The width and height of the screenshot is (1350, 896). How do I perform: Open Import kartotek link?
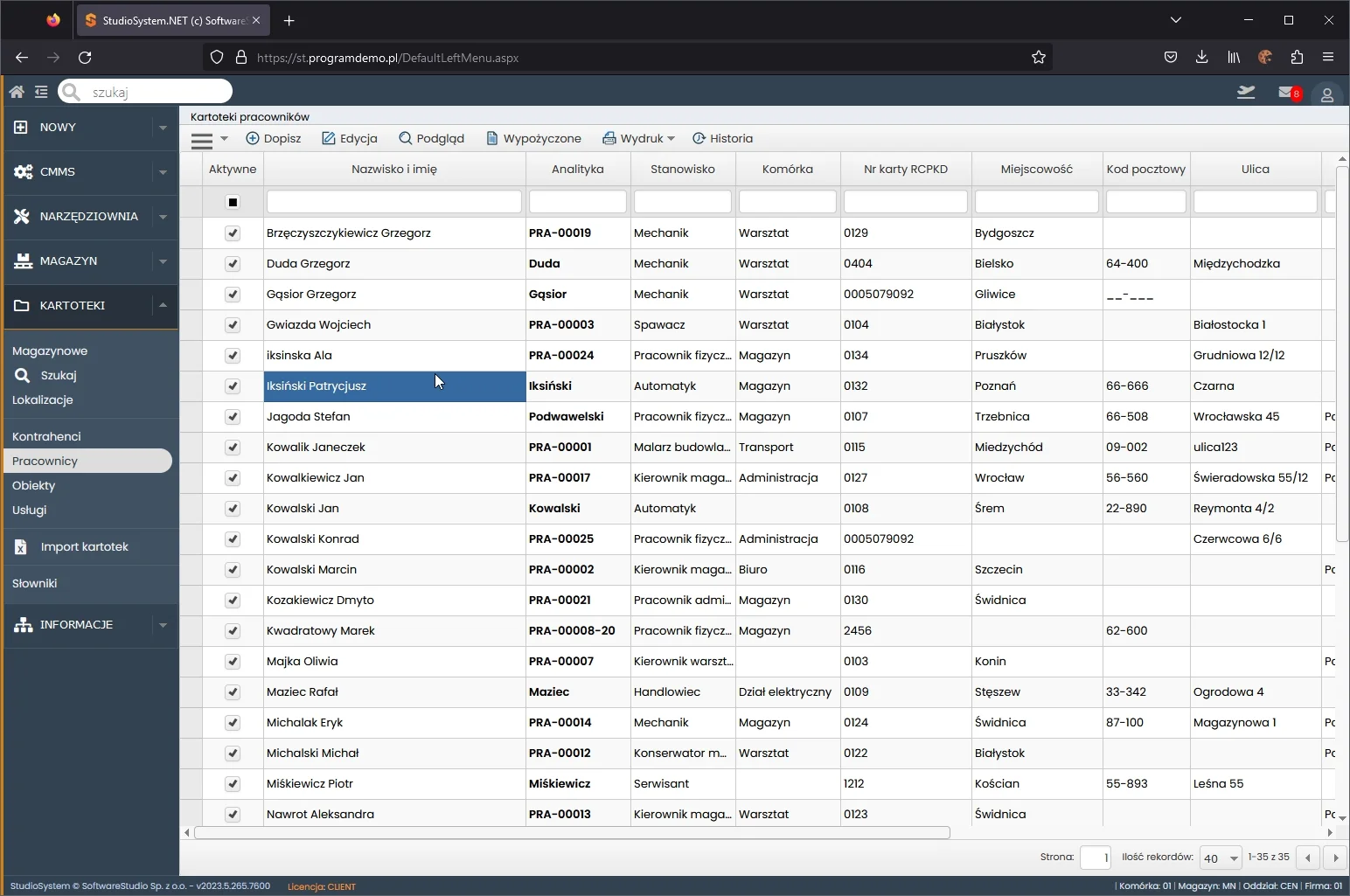click(x=84, y=546)
